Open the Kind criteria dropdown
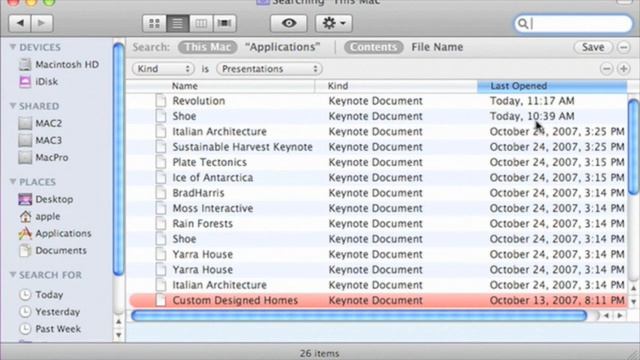This screenshot has height=360, width=640. click(163, 69)
